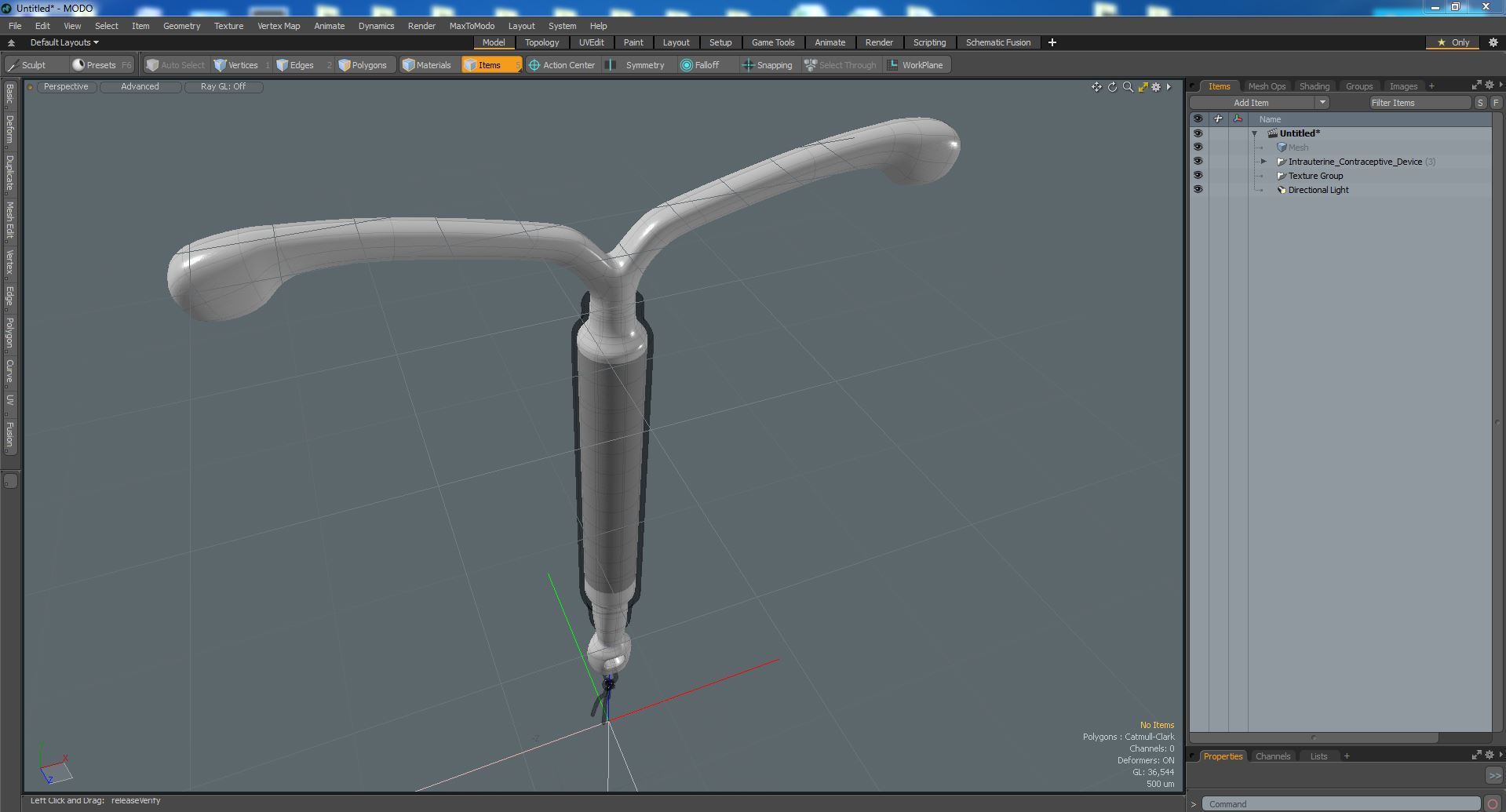Image resolution: width=1506 pixels, height=812 pixels.
Task: Open the Symmetry options
Action: click(x=638, y=65)
